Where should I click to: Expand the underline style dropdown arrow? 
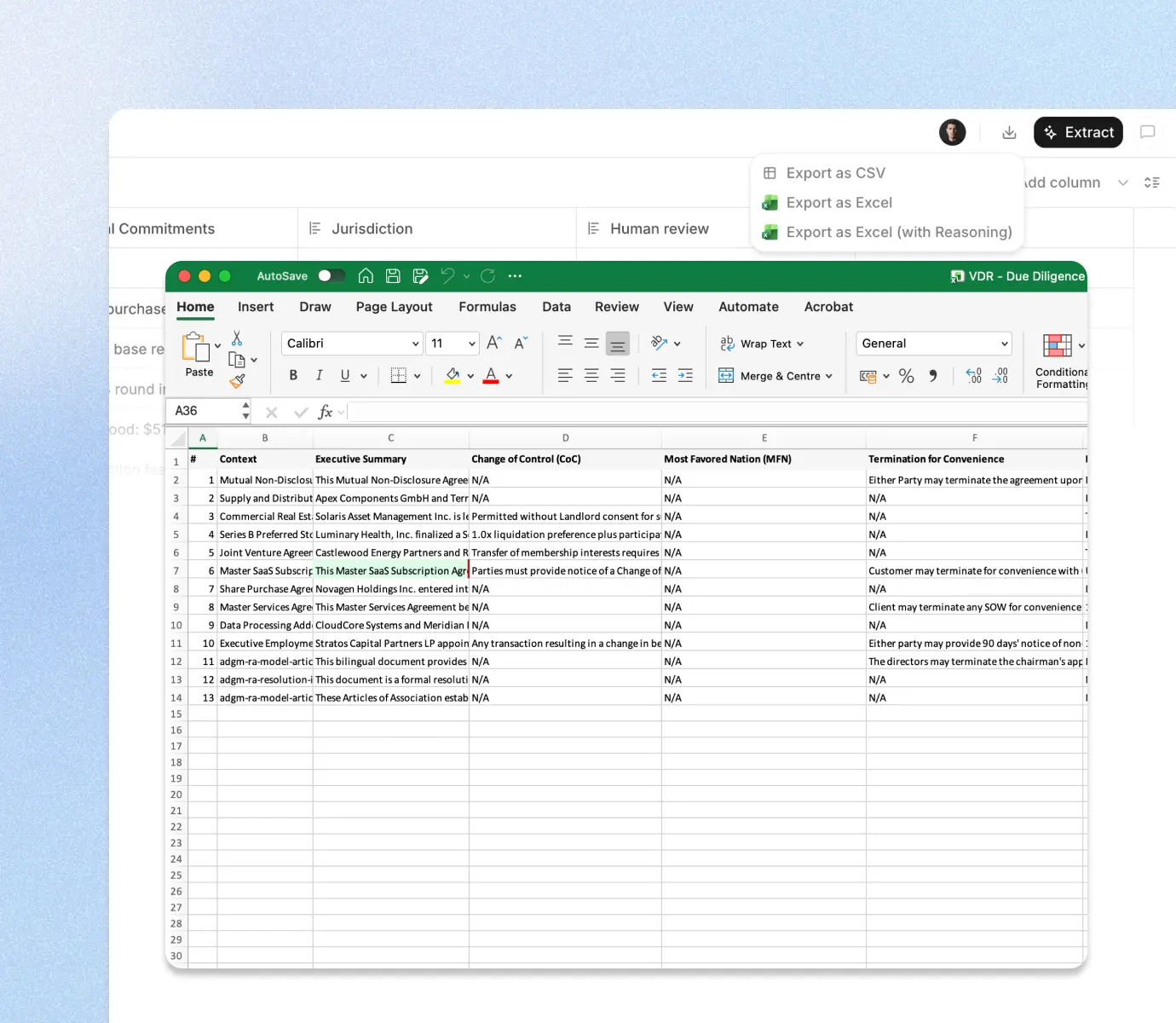pos(364,376)
